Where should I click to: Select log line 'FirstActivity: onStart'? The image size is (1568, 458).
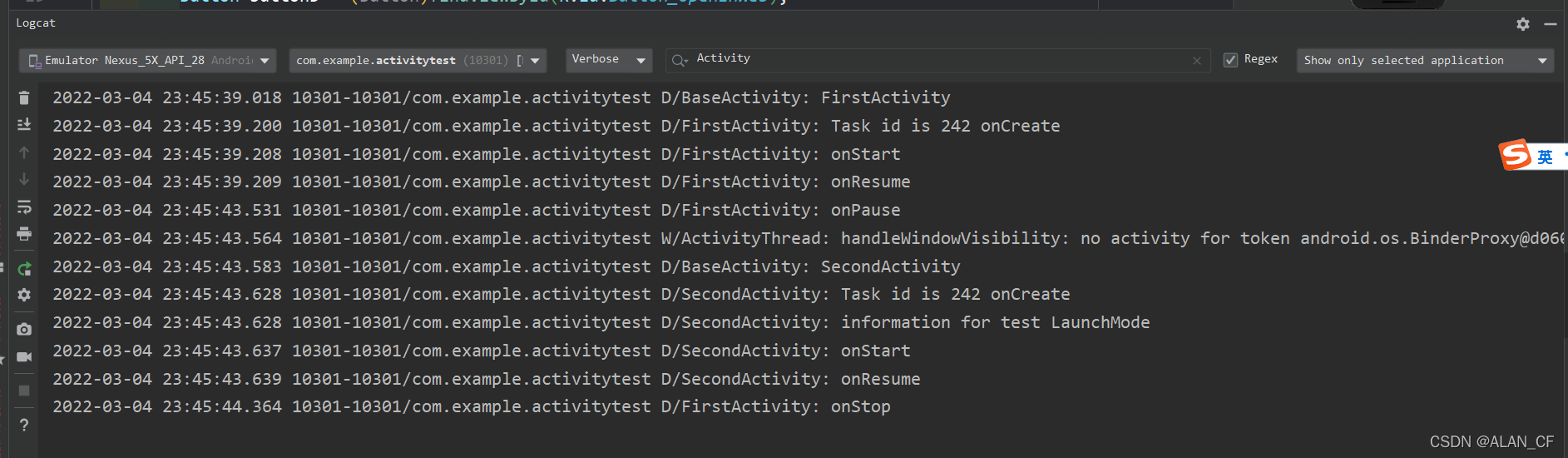point(477,154)
